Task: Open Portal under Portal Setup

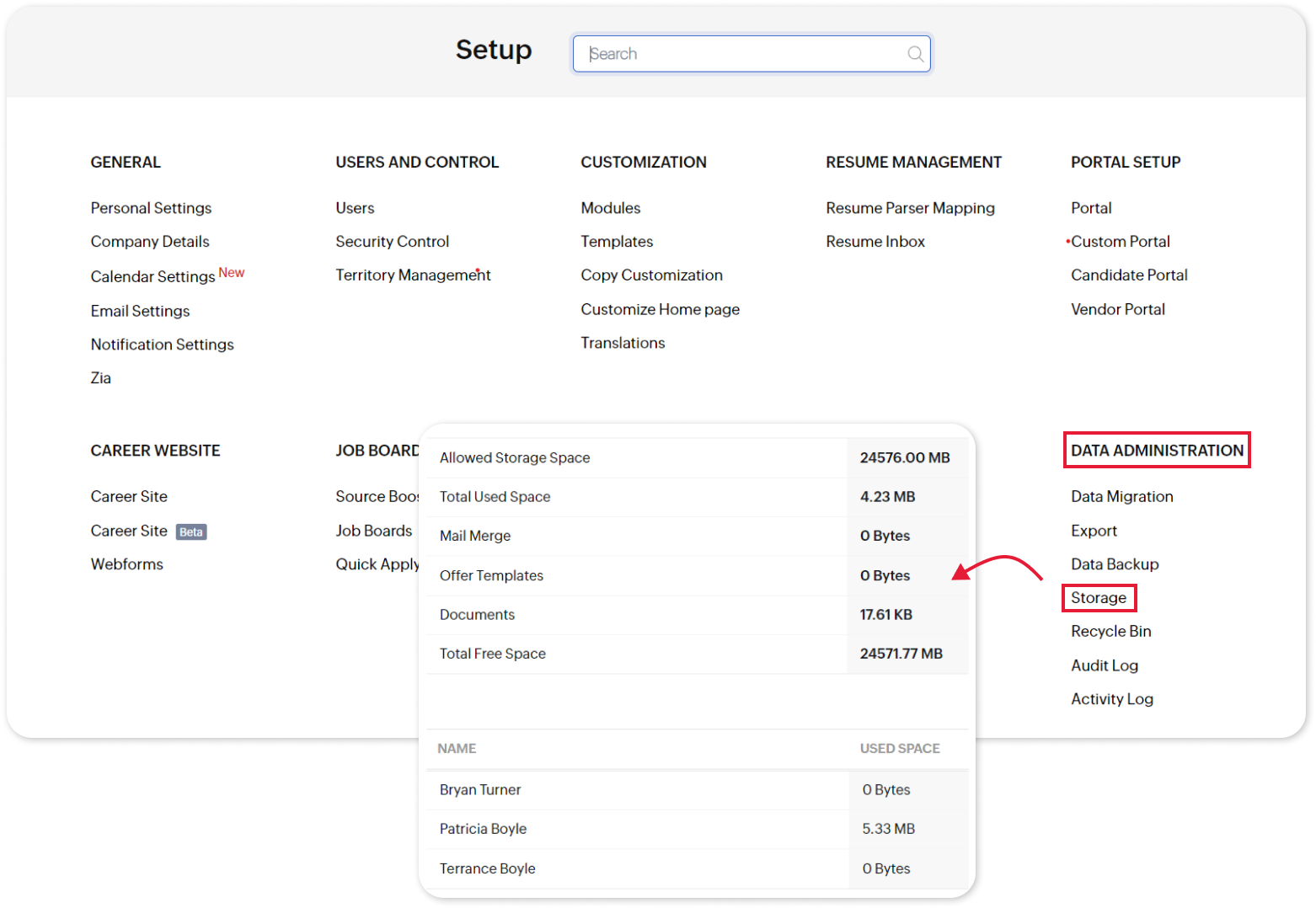Action: (1091, 208)
